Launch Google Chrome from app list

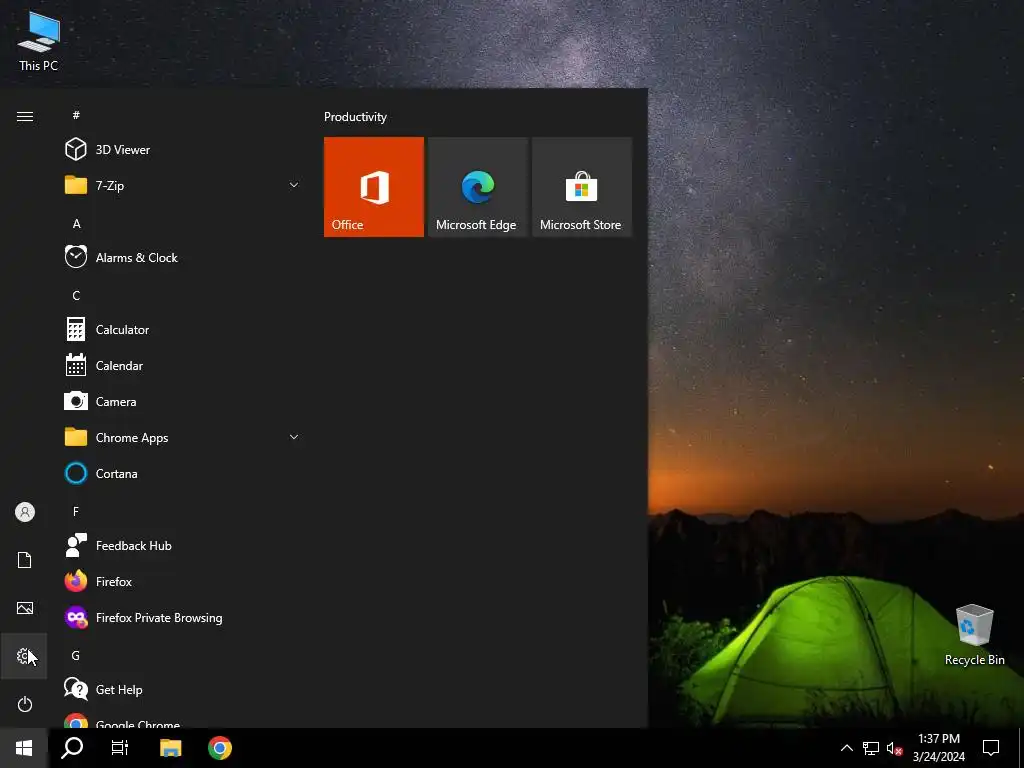pos(183,721)
